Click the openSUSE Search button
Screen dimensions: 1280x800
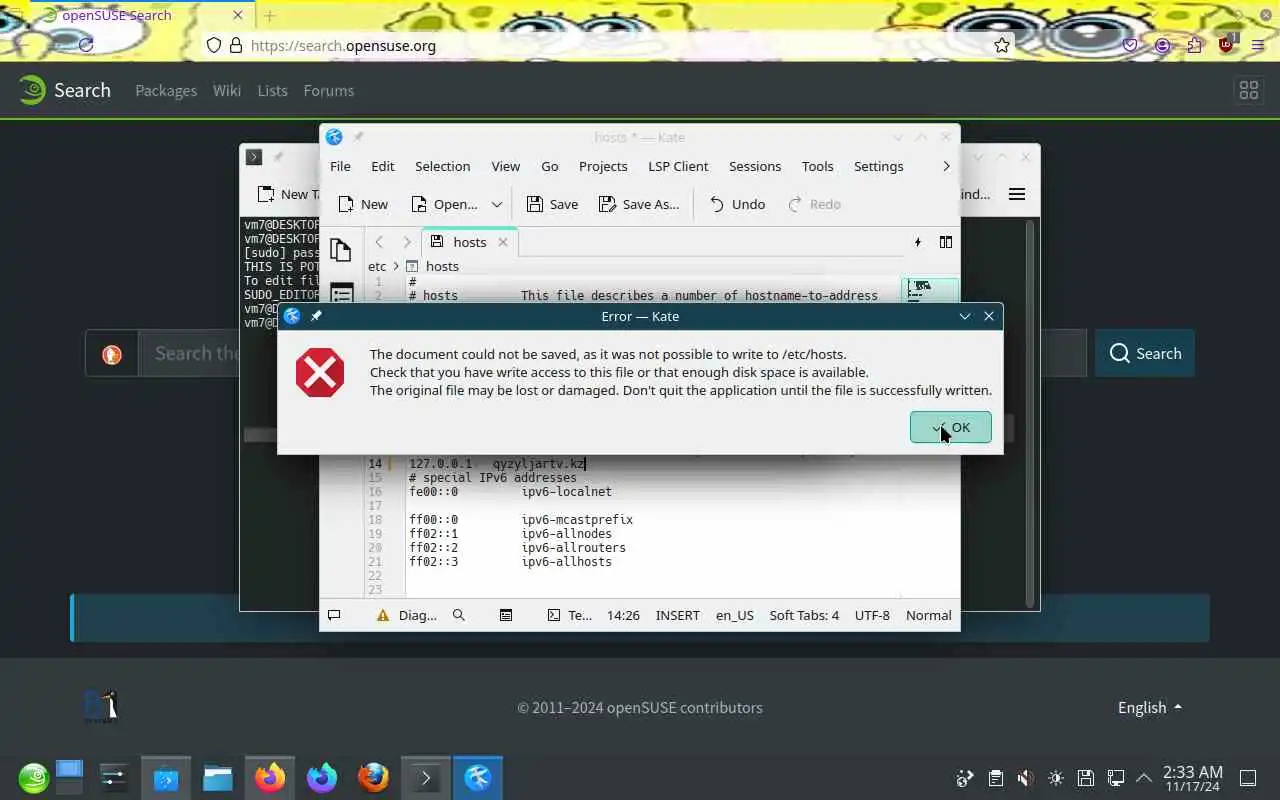pos(1145,353)
